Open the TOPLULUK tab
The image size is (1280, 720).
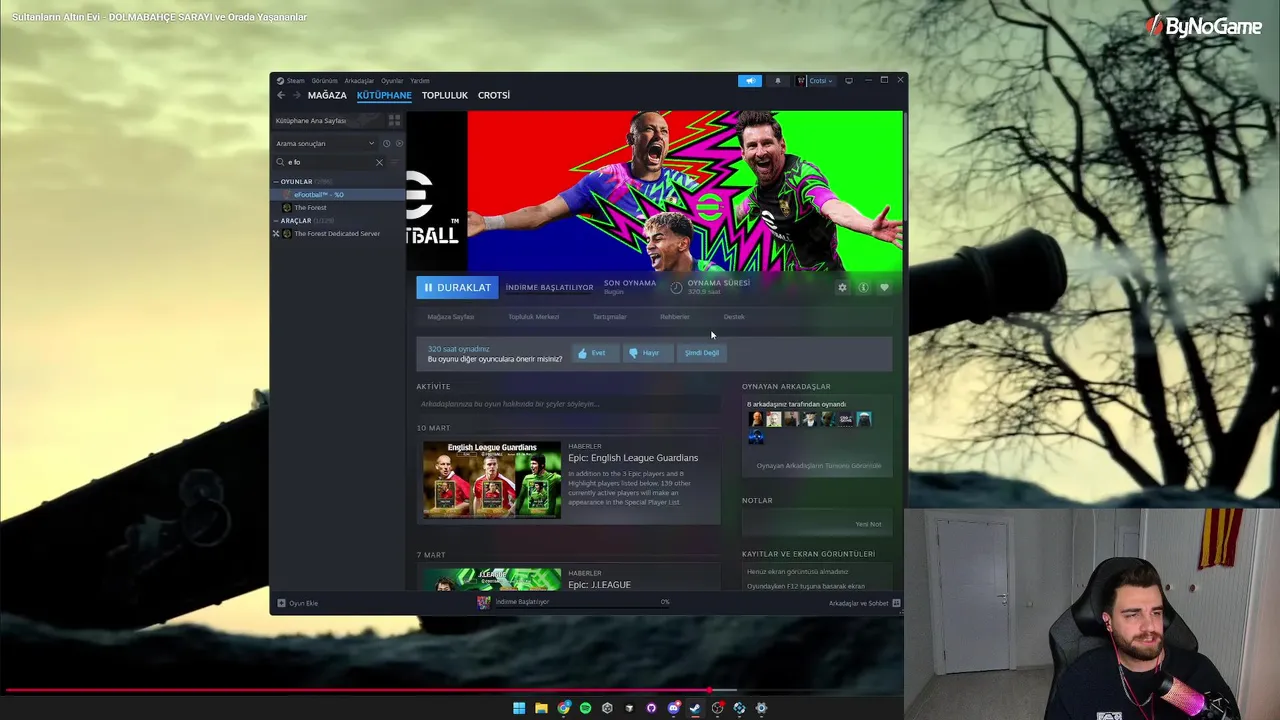click(445, 95)
